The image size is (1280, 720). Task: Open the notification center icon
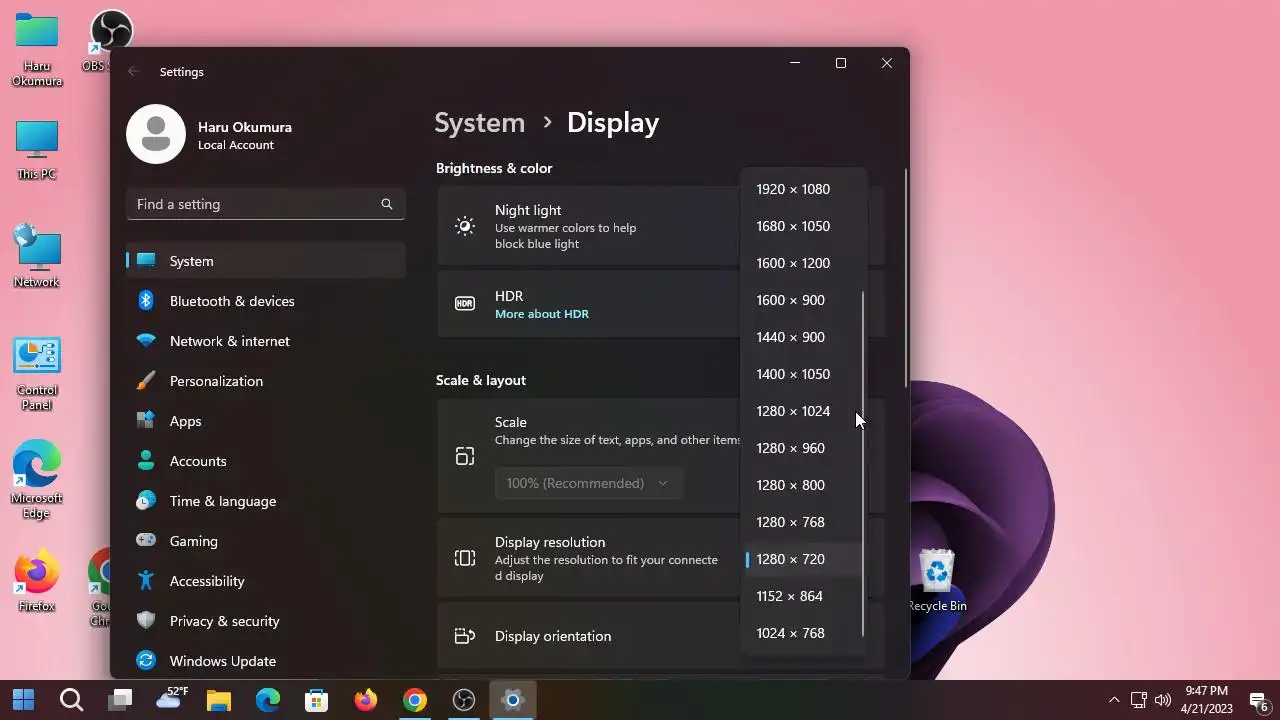[1259, 700]
